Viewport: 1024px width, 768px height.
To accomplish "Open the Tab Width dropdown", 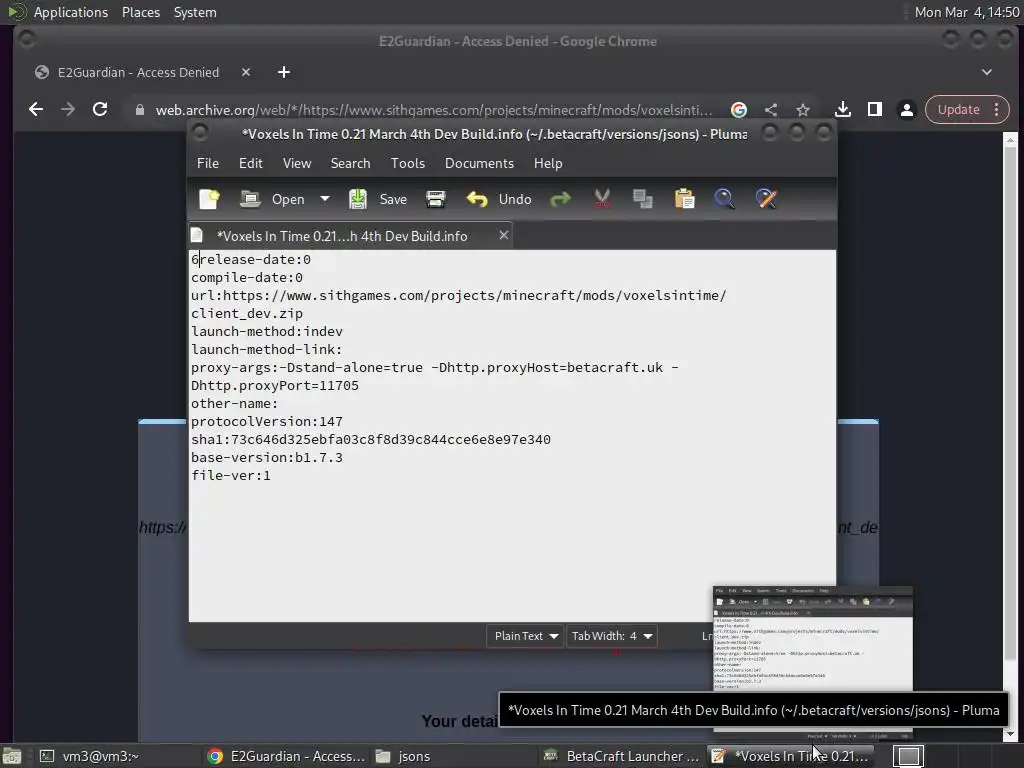I will [x=611, y=636].
